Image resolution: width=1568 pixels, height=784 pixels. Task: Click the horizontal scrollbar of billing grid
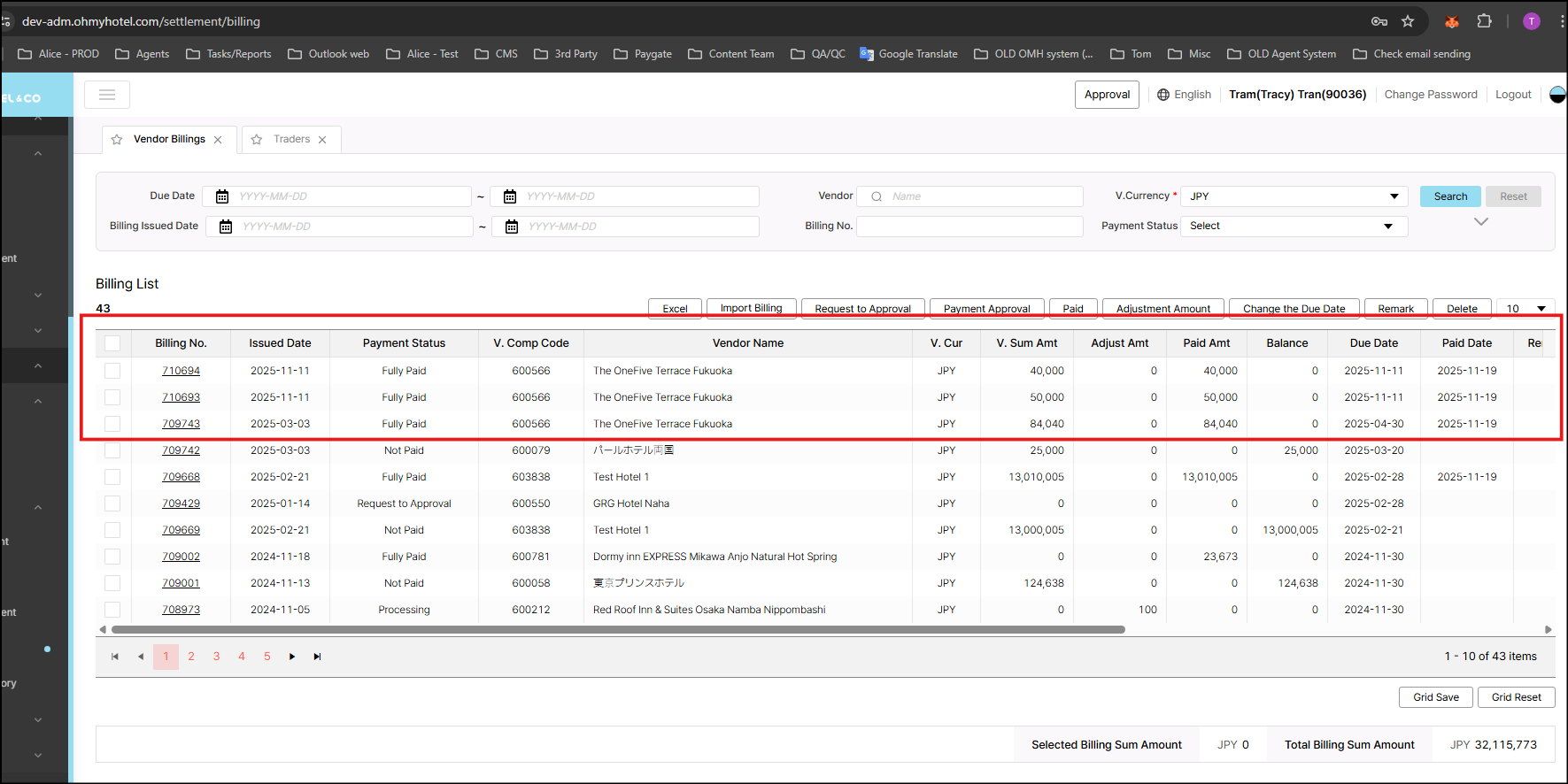point(618,630)
